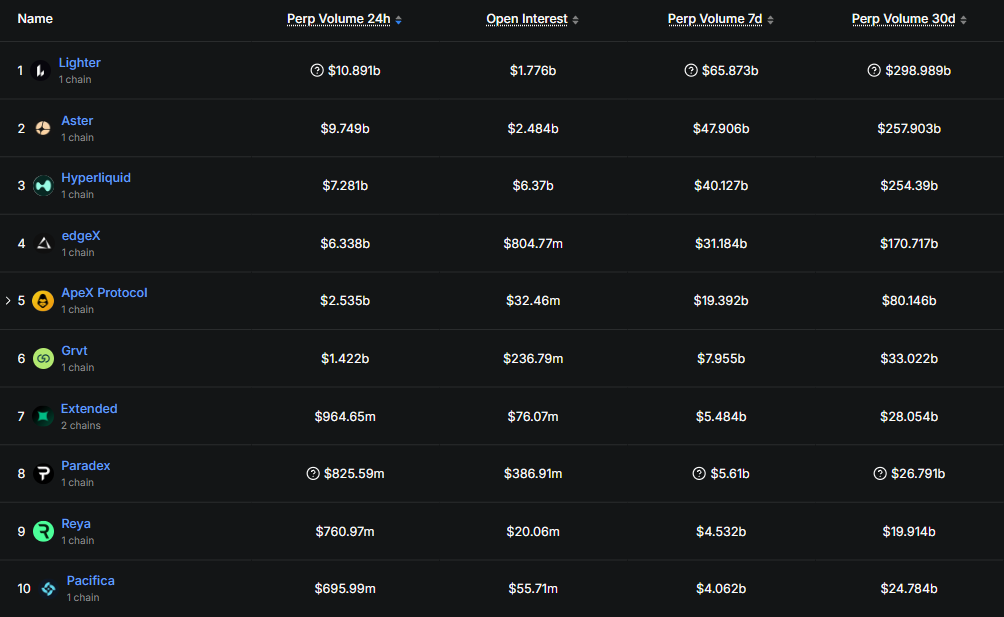The width and height of the screenshot is (1004, 617).
Task: Click info icon beside Lighter $298.989b value
Action: click(874, 70)
